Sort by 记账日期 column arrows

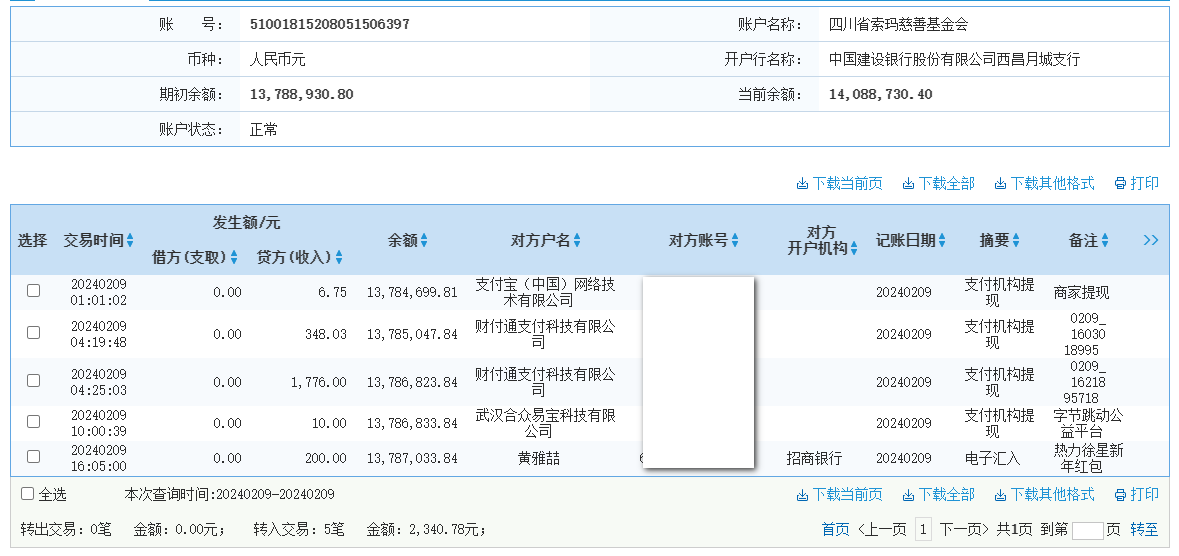(942, 240)
